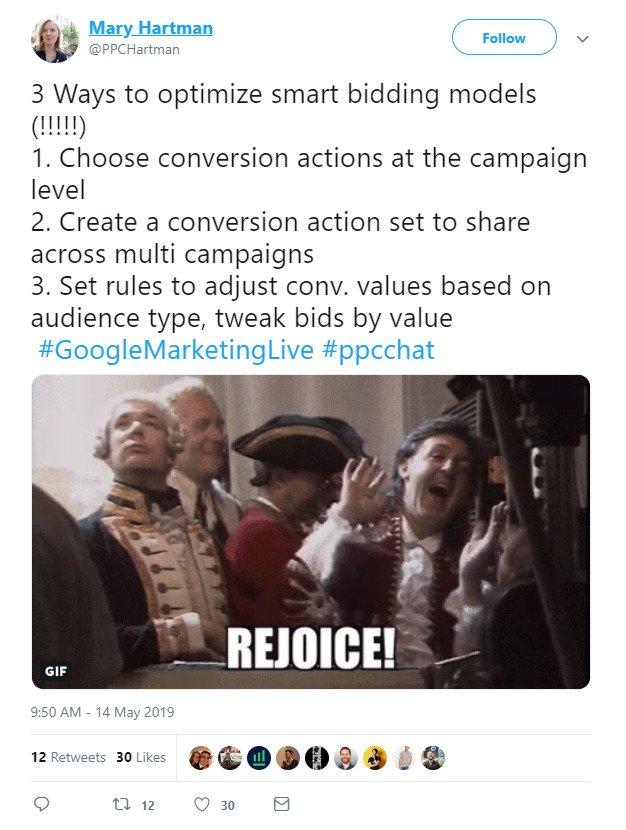This screenshot has height=830, width=626.
Task: Open the #ppcchat hashtag
Action: pyautogui.click(x=378, y=350)
